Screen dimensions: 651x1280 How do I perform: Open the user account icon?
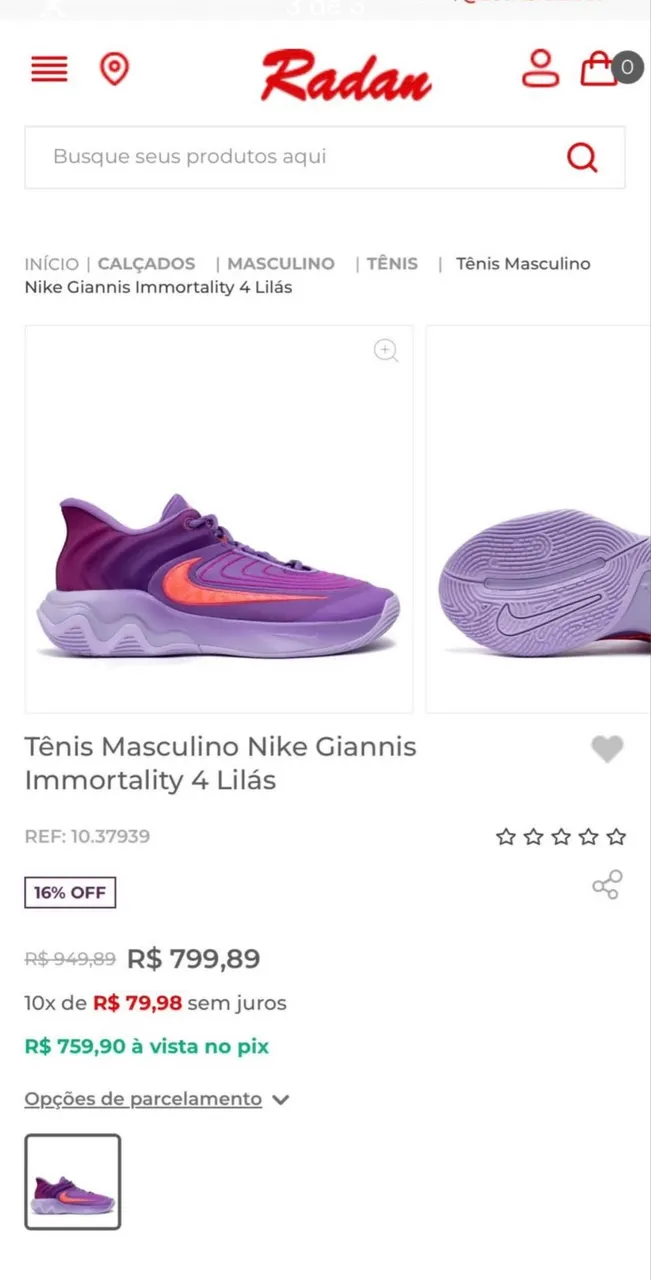(x=540, y=68)
